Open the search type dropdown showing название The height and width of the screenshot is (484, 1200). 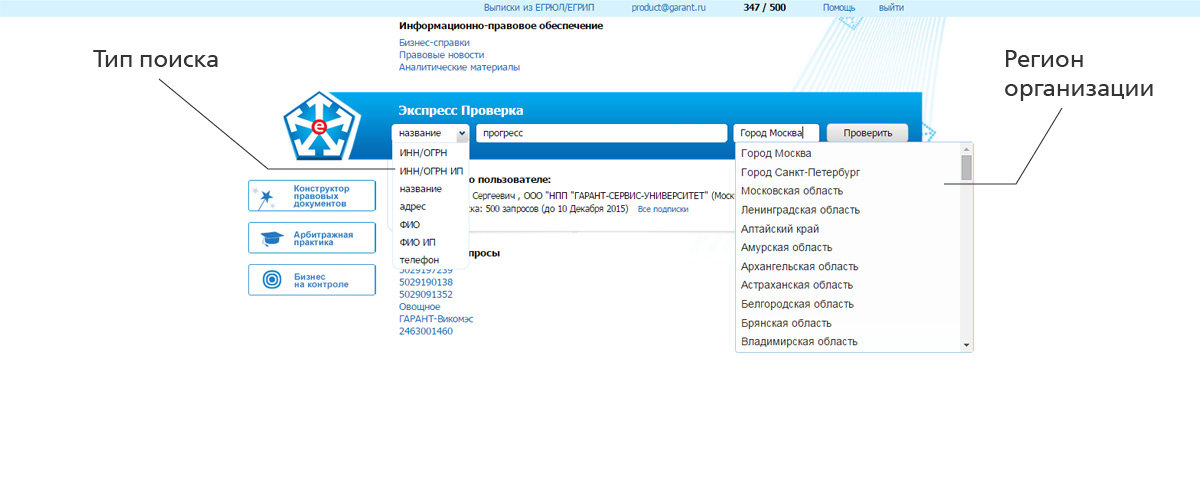(430, 133)
